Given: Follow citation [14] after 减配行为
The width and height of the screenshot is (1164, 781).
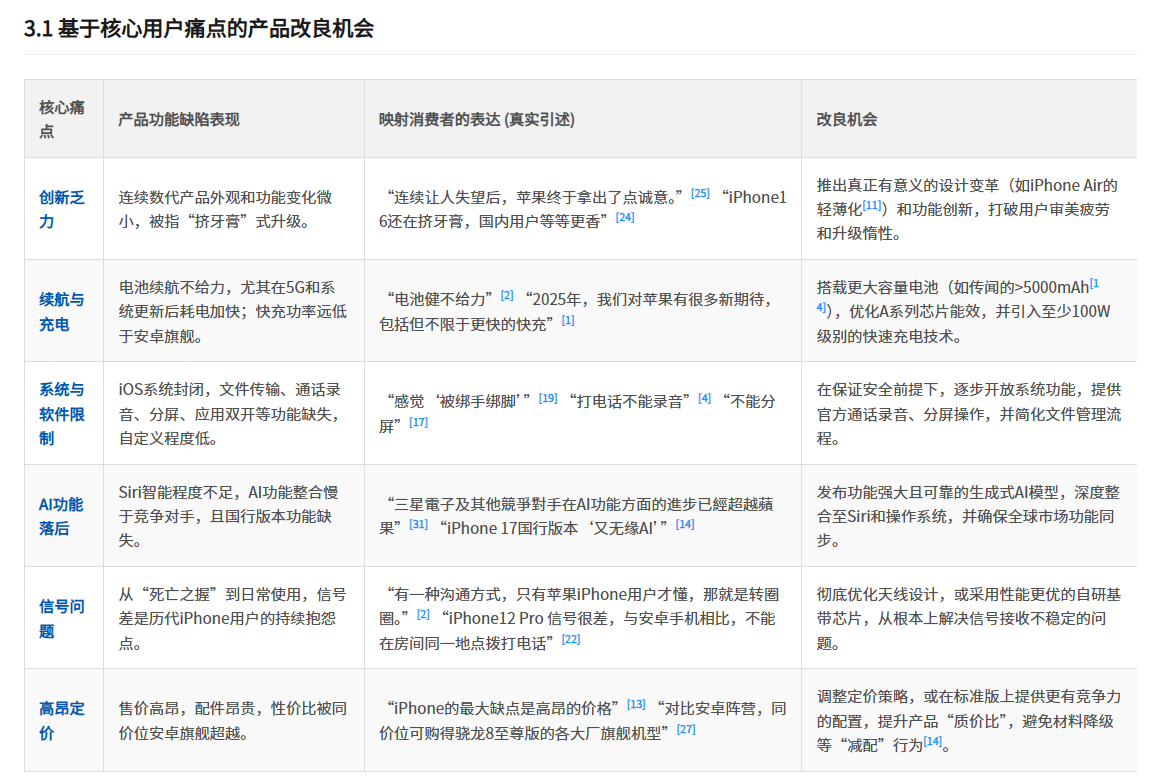Looking at the screenshot, I should [932, 742].
